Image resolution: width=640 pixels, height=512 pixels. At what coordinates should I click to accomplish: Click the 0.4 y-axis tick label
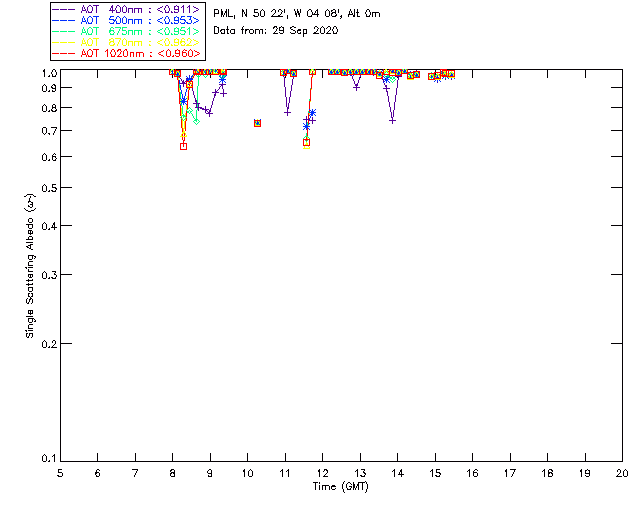pos(49,226)
